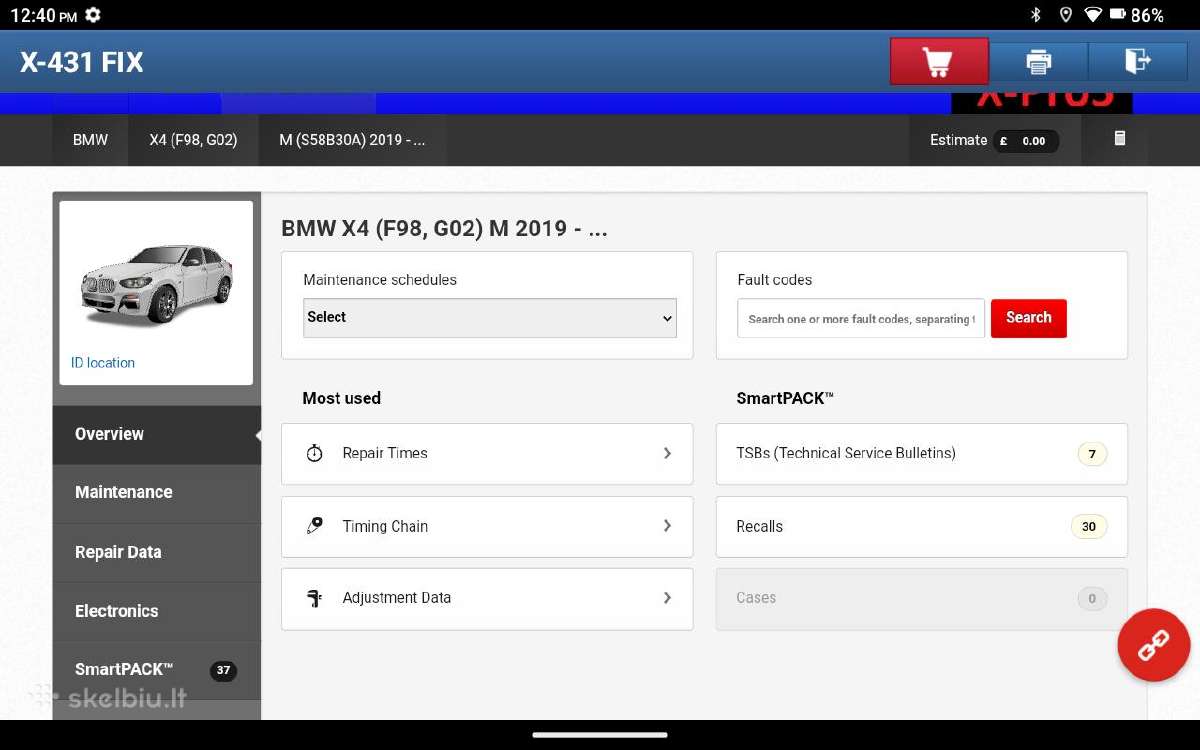1200x750 pixels.
Task: Open the Recalls entry
Action: point(921,526)
